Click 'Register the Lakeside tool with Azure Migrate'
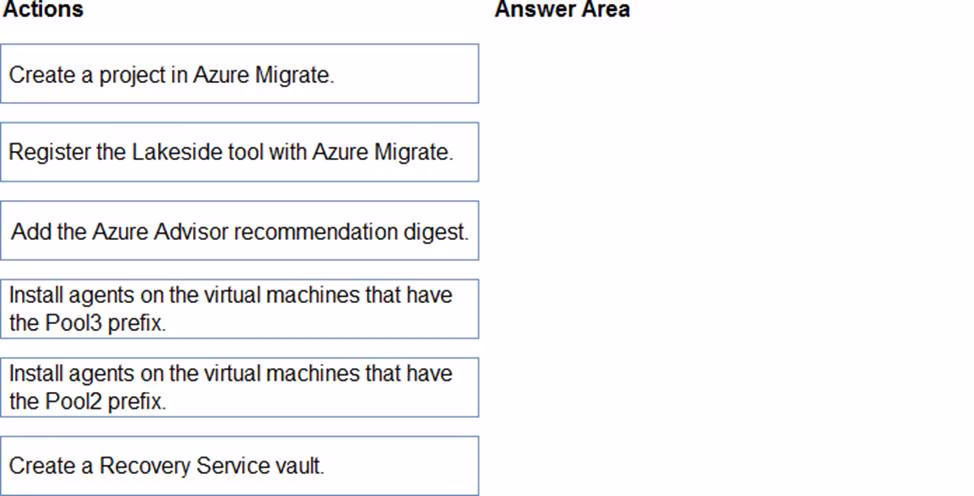Viewport: 974px width, 496px height. pyautogui.click(x=239, y=152)
